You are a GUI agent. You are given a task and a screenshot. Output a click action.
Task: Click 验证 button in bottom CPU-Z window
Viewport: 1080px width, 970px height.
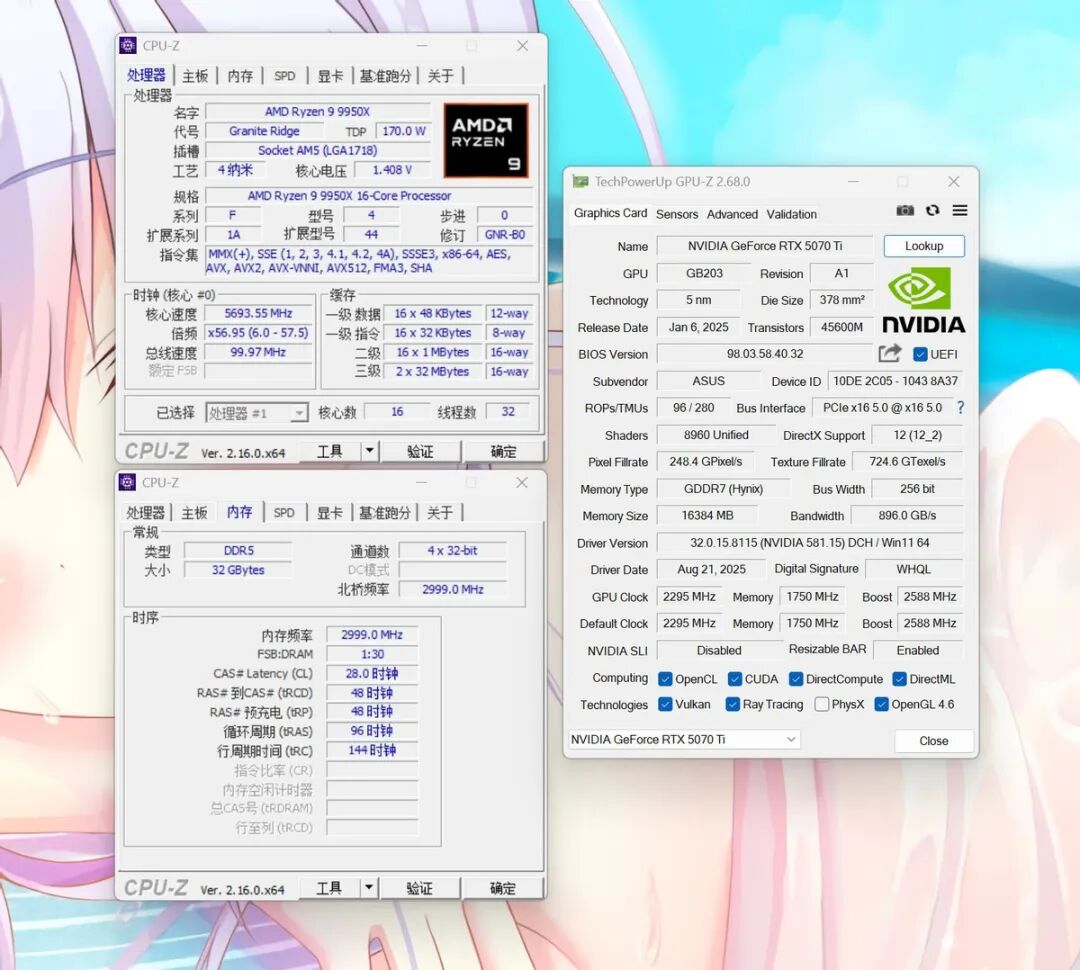tap(419, 888)
